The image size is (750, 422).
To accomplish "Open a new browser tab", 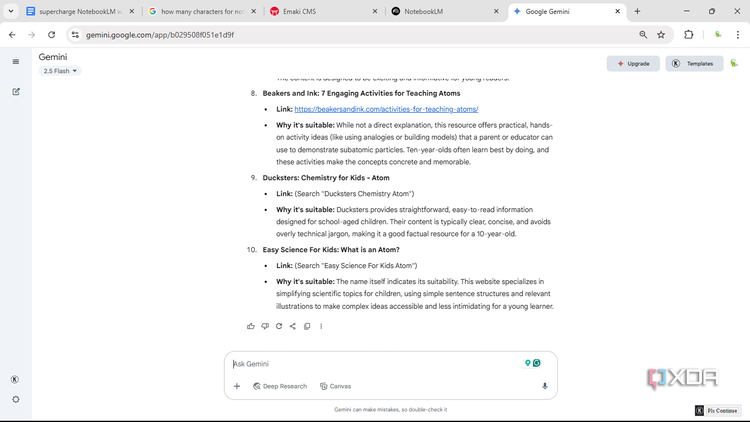I will pyautogui.click(x=637, y=11).
